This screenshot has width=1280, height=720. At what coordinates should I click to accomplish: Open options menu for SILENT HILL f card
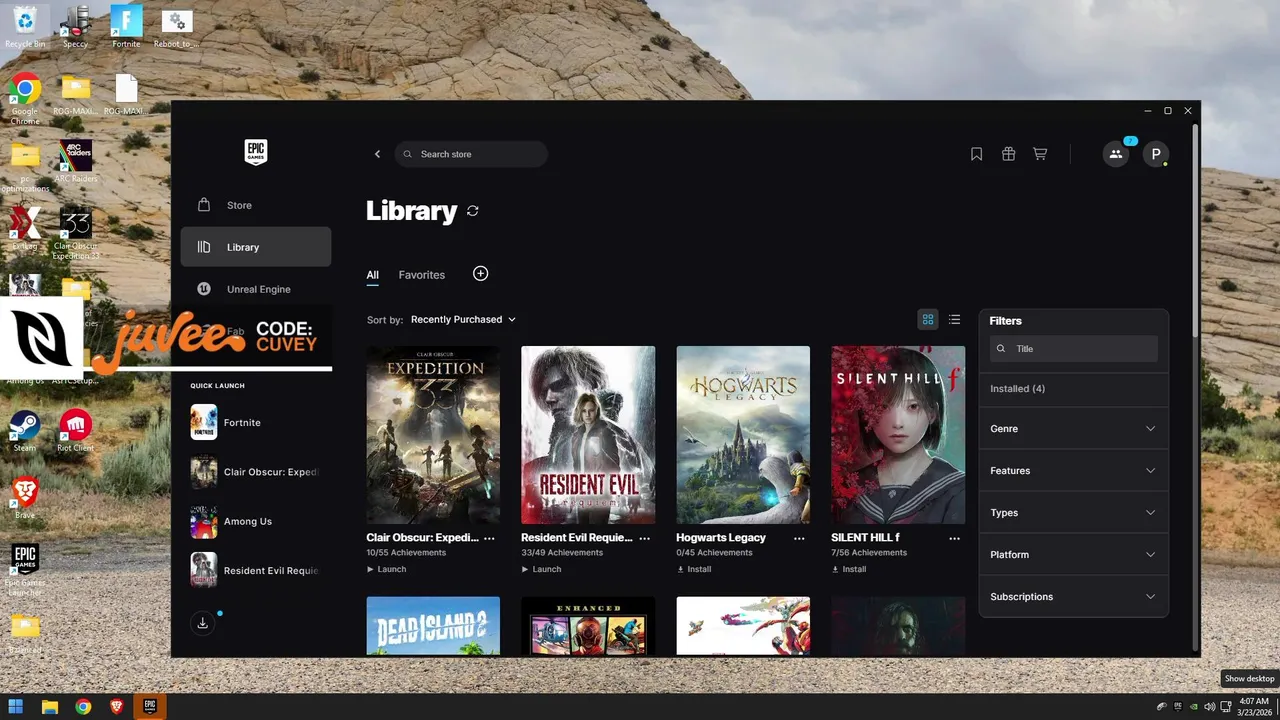pyautogui.click(x=954, y=538)
